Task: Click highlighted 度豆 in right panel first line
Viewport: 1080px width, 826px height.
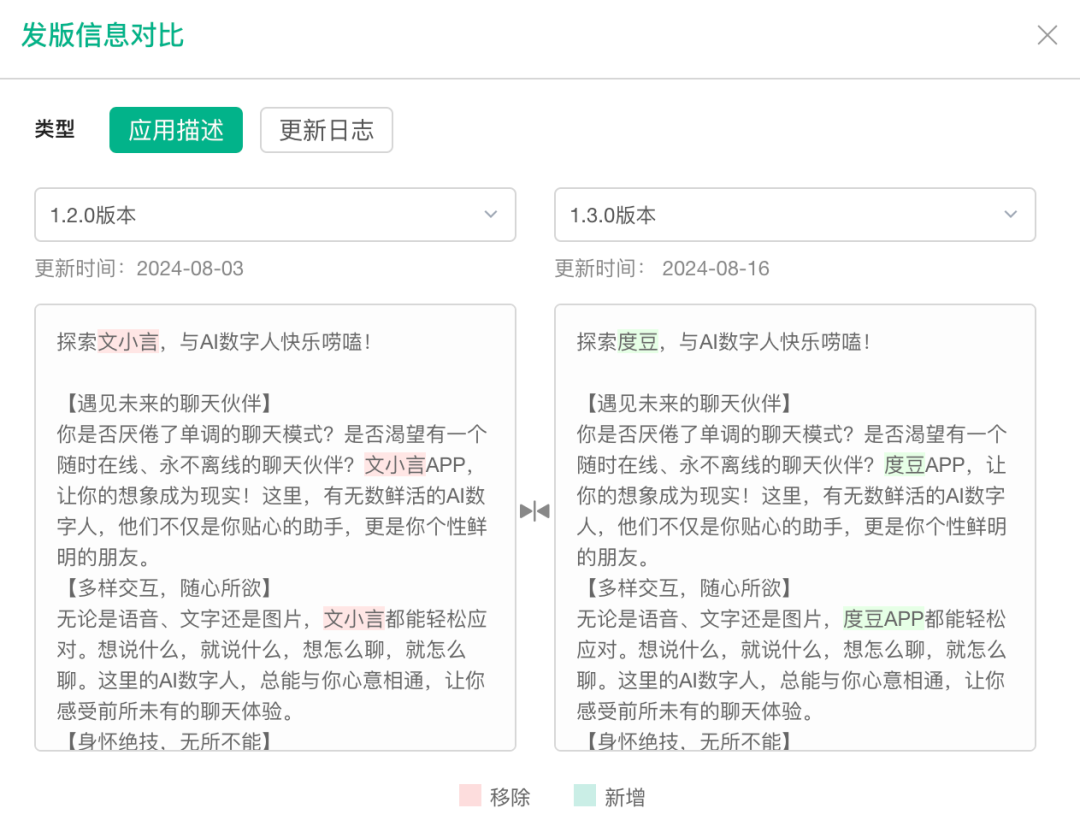Action: (638, 341)
